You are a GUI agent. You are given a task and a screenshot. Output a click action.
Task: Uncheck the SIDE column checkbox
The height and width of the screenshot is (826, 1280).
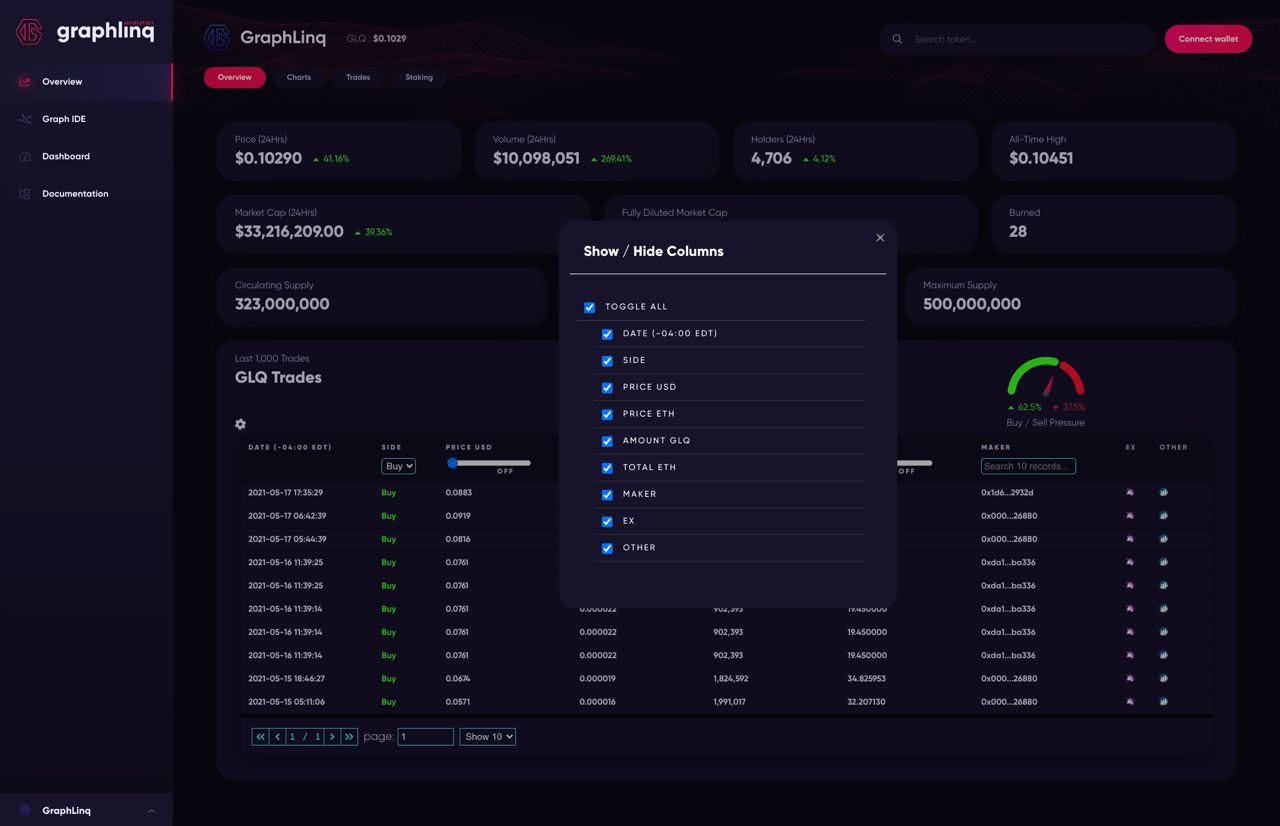607,361
